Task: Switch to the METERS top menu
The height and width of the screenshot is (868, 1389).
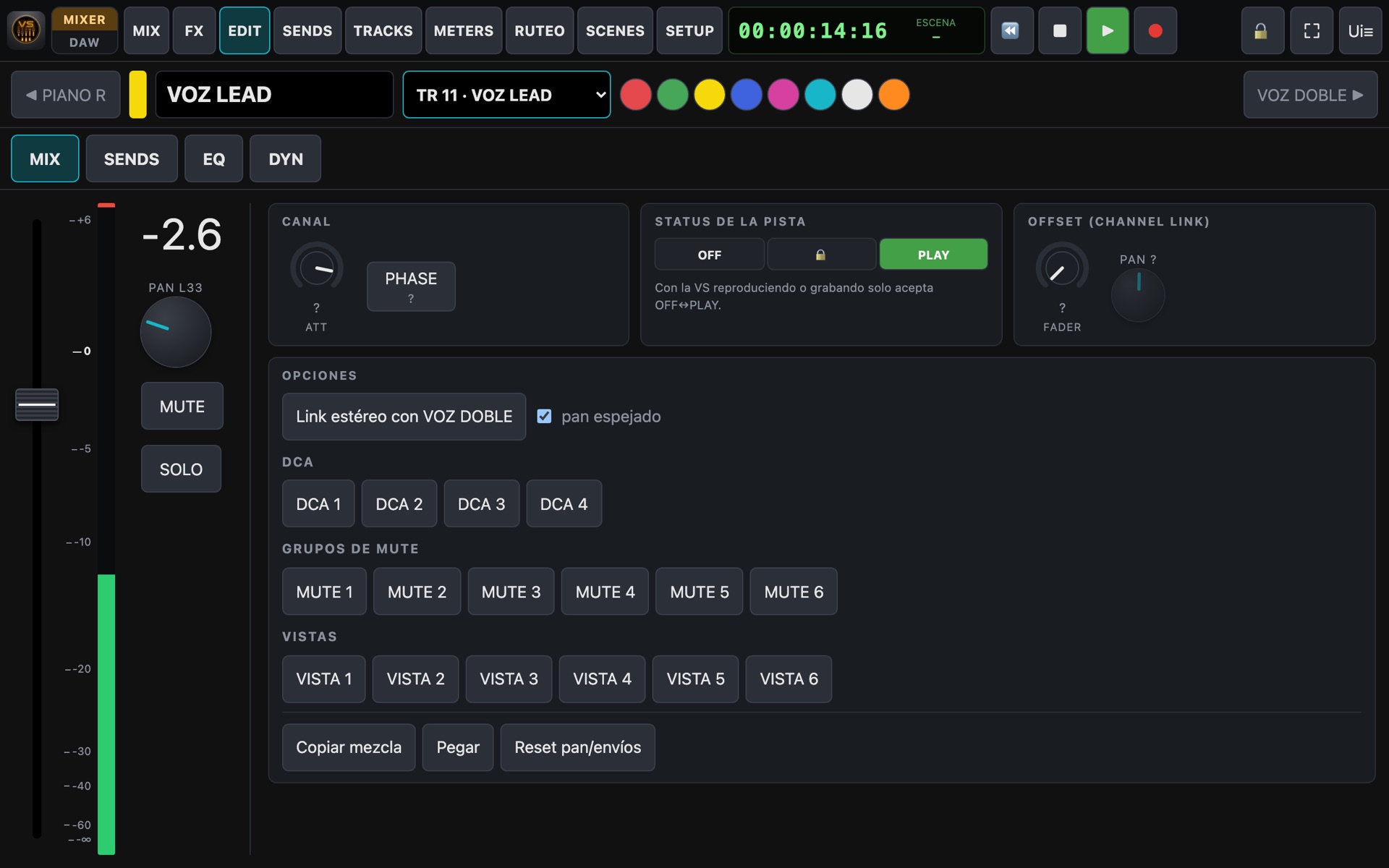Action: (464, 30)
